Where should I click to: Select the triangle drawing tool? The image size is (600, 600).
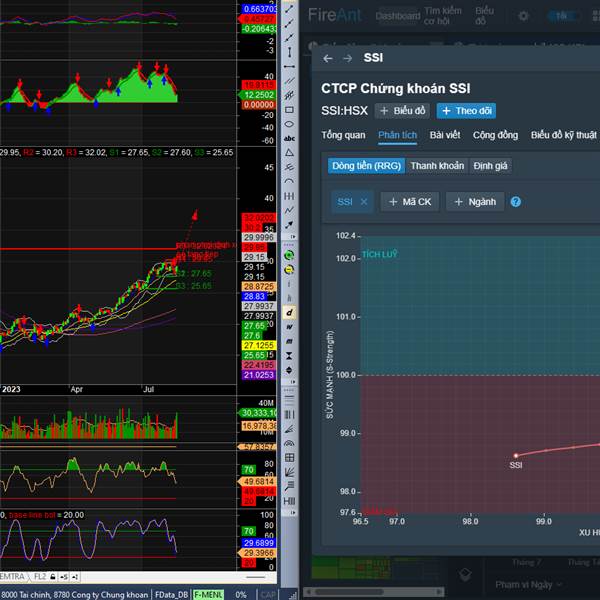(x=289, y=153)
